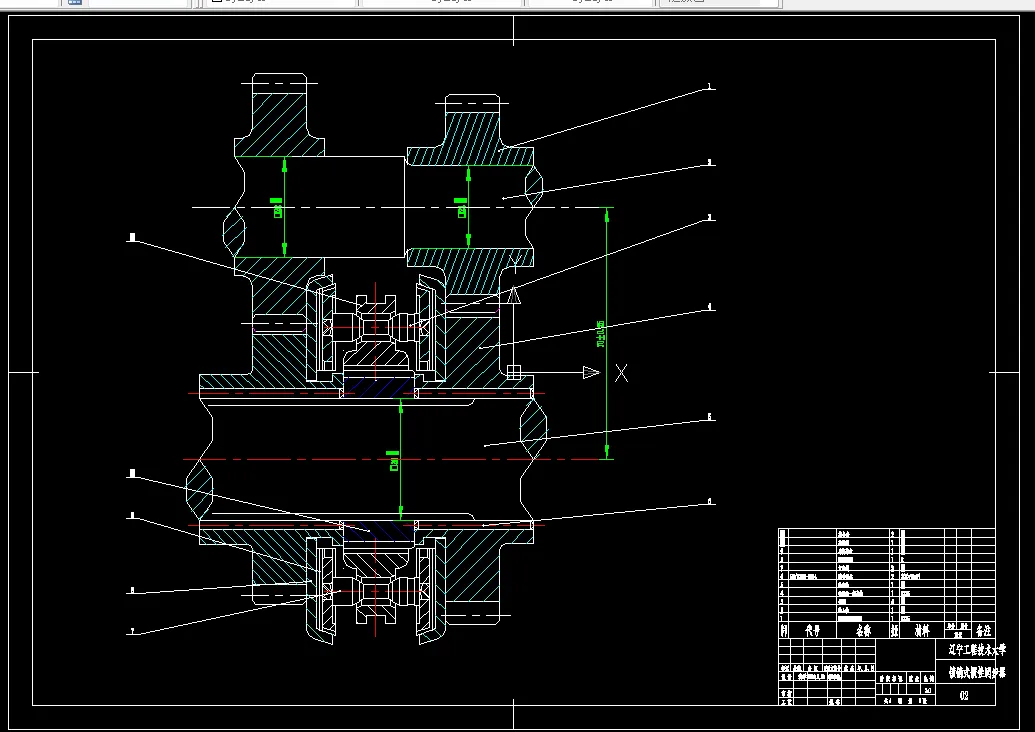This screenshot has width=1035, height=732.
Task: Select the green vertical center-distance dimension text
Action: point(601,334)
